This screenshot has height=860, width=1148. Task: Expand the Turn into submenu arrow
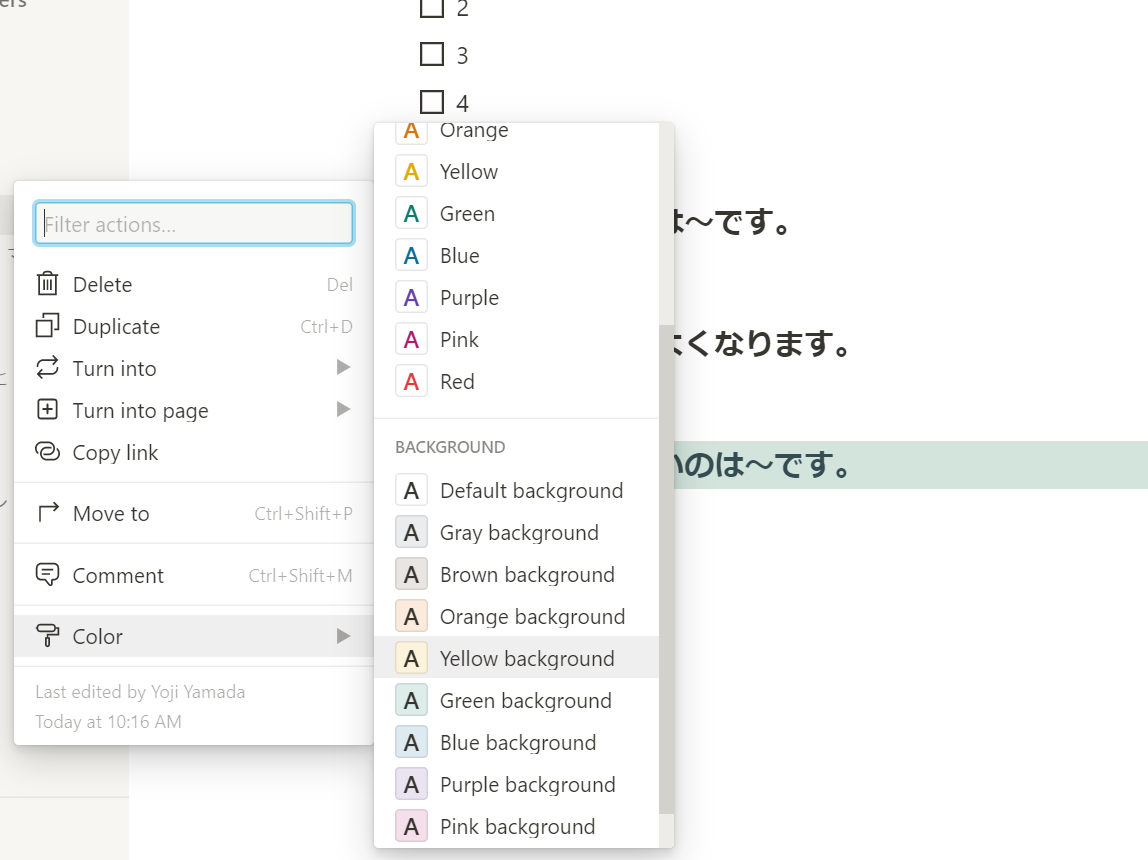(343, 367)
